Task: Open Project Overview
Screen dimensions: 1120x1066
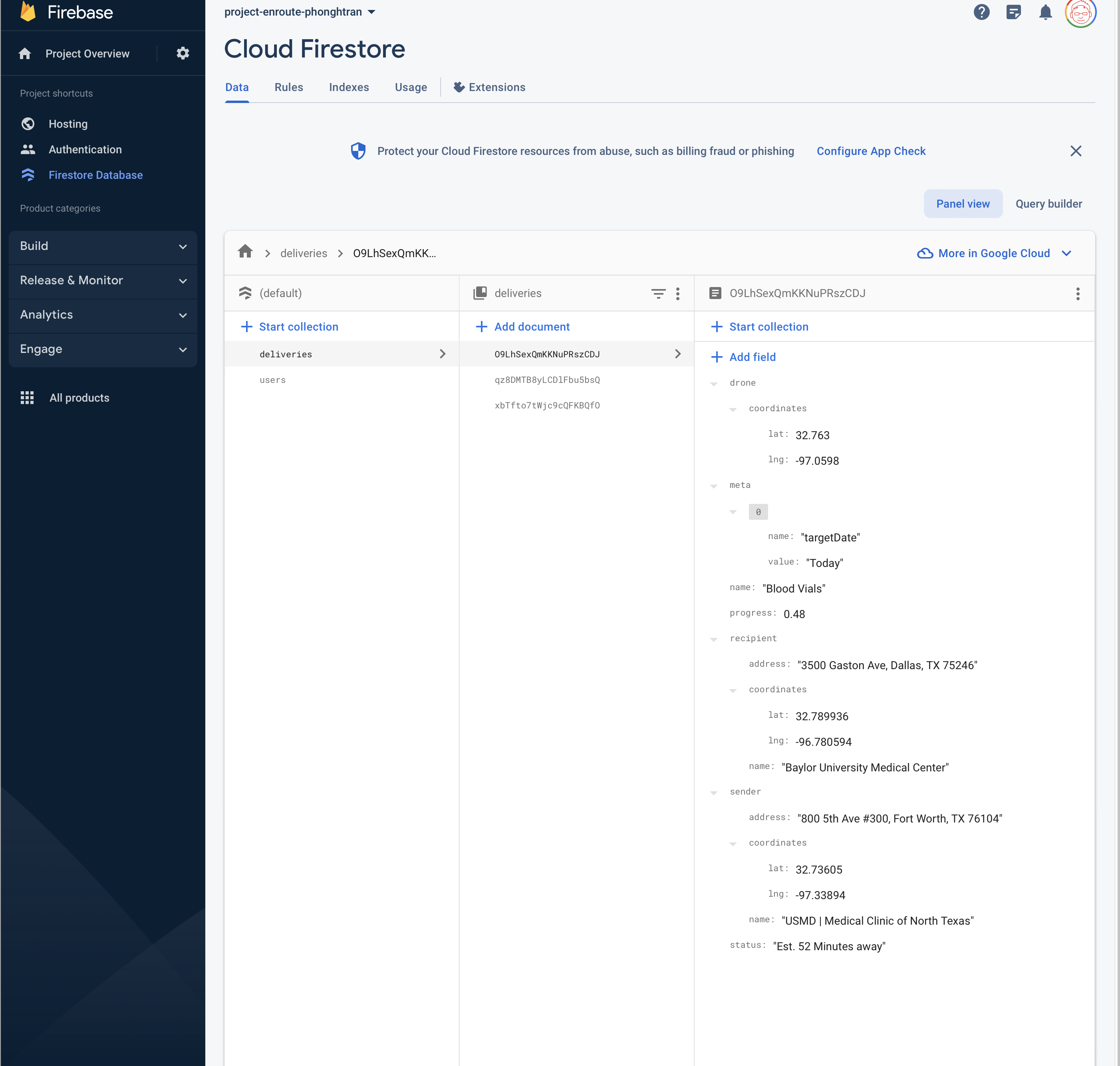Action: 87,53
